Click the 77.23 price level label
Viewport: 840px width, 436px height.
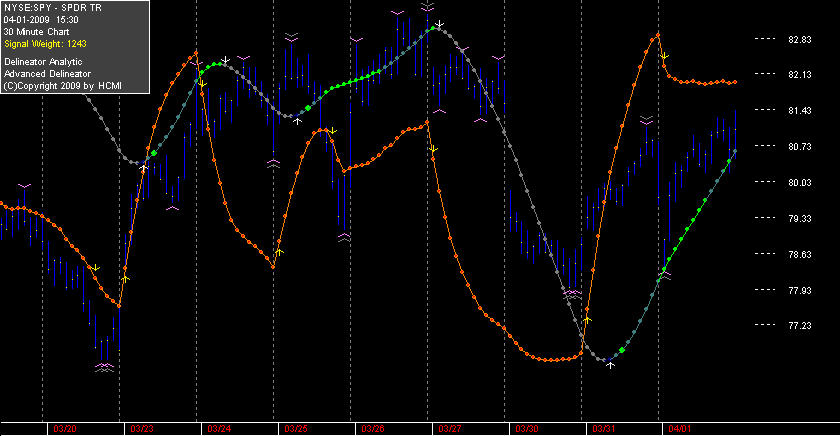click(800, 326)
